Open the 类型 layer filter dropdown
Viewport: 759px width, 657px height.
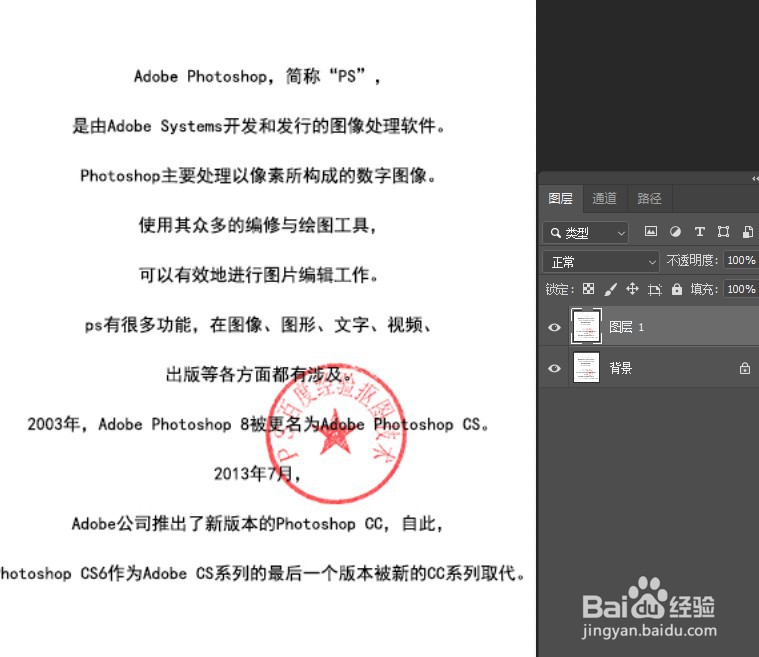586,233
